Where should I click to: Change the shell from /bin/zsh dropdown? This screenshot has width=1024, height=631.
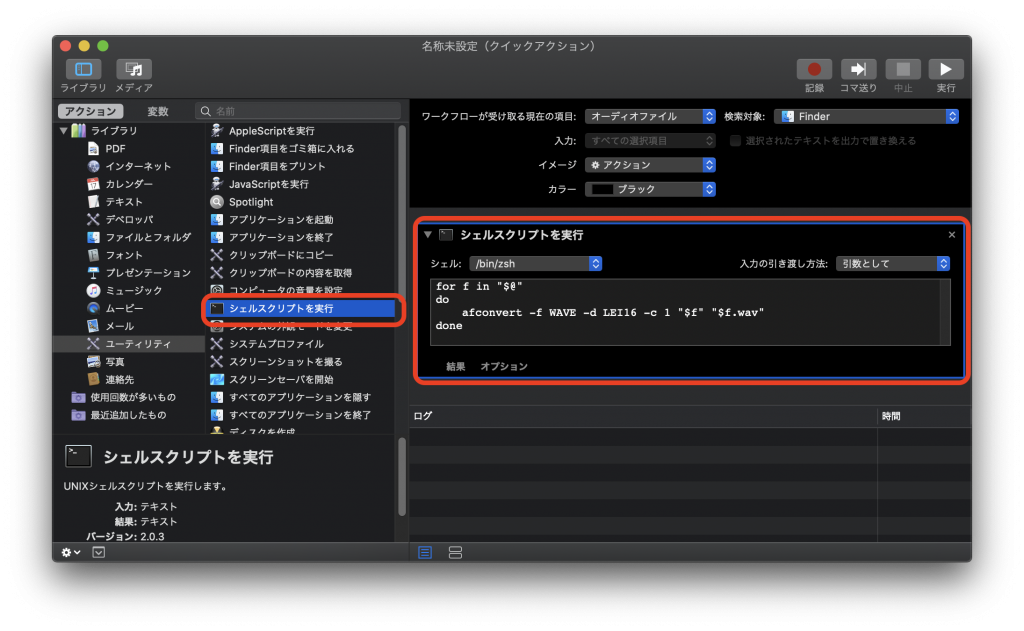pyautogui.click(x=535, y=263)
